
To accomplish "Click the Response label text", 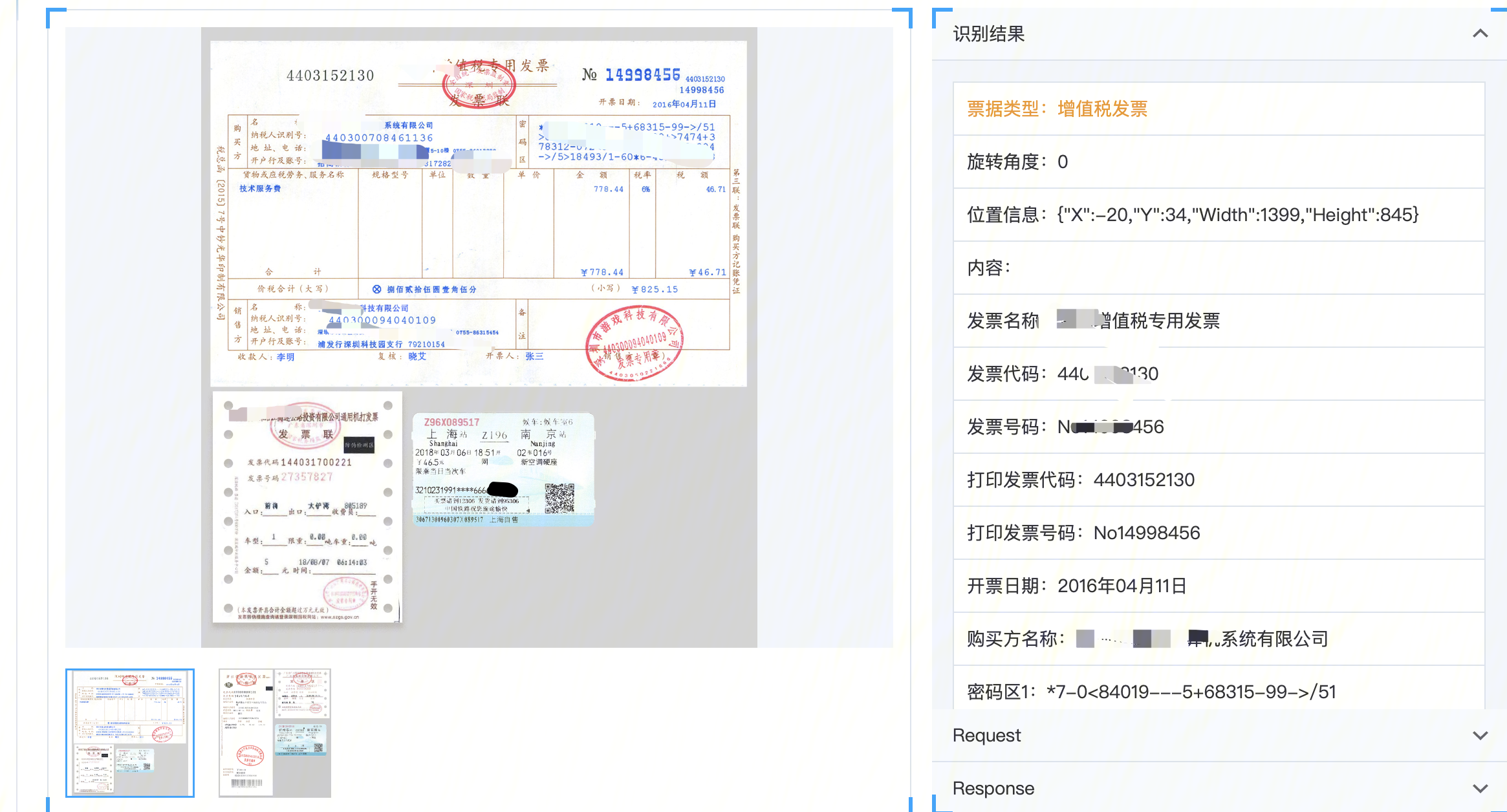I will click(x=993, y=789).
